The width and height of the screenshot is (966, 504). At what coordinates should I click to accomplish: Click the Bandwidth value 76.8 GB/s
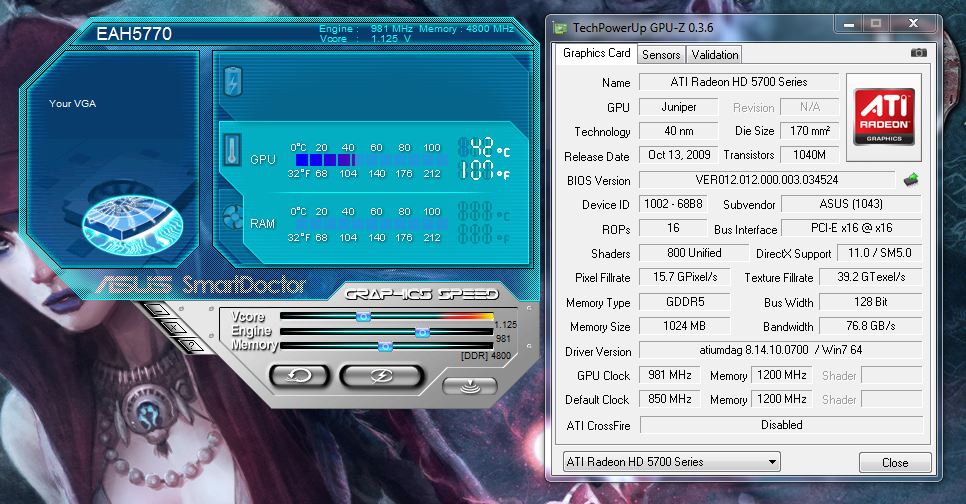(x=871, y=325)
